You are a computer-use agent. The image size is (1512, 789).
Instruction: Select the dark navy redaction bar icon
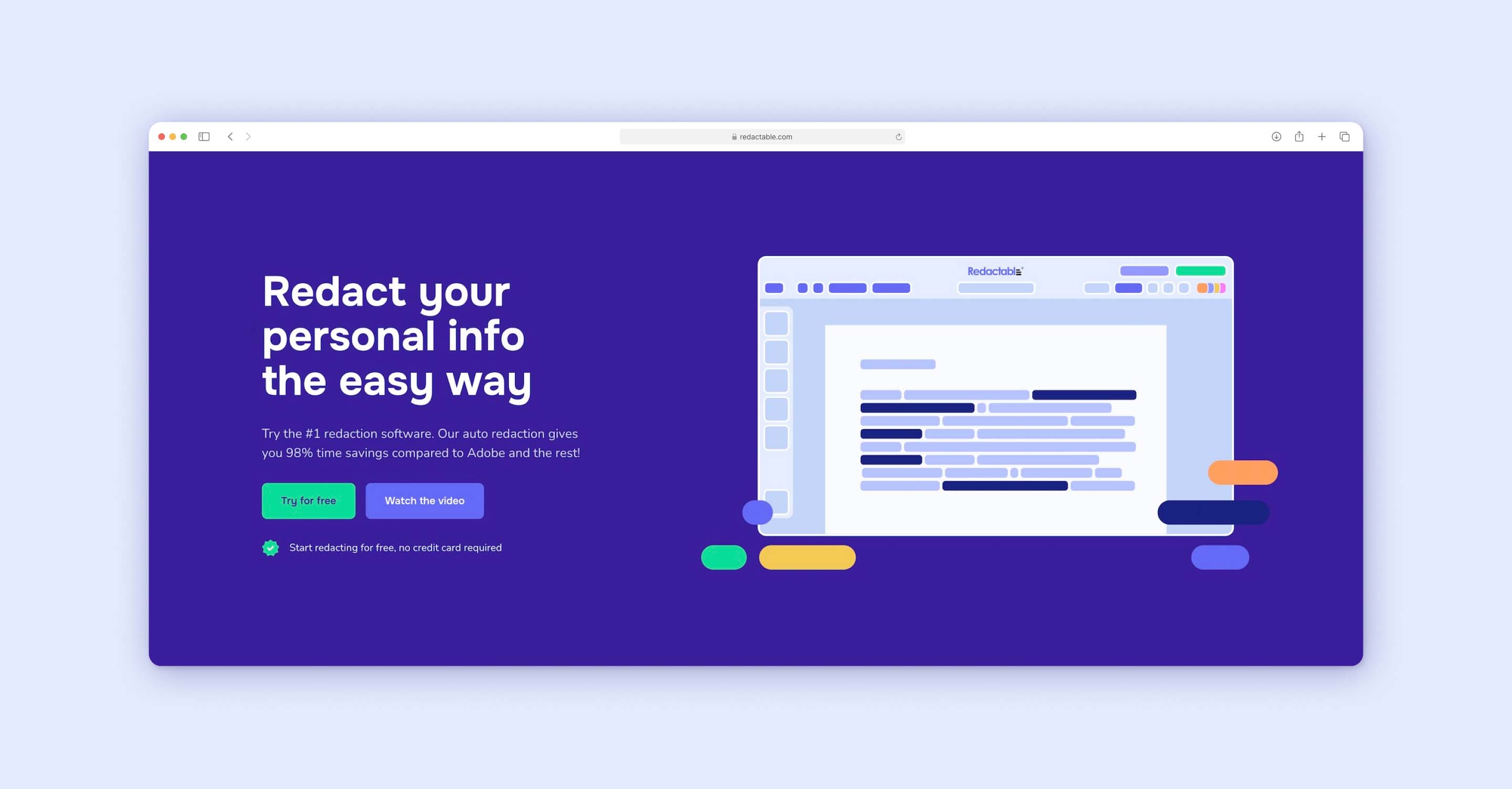pos(1213,511)
